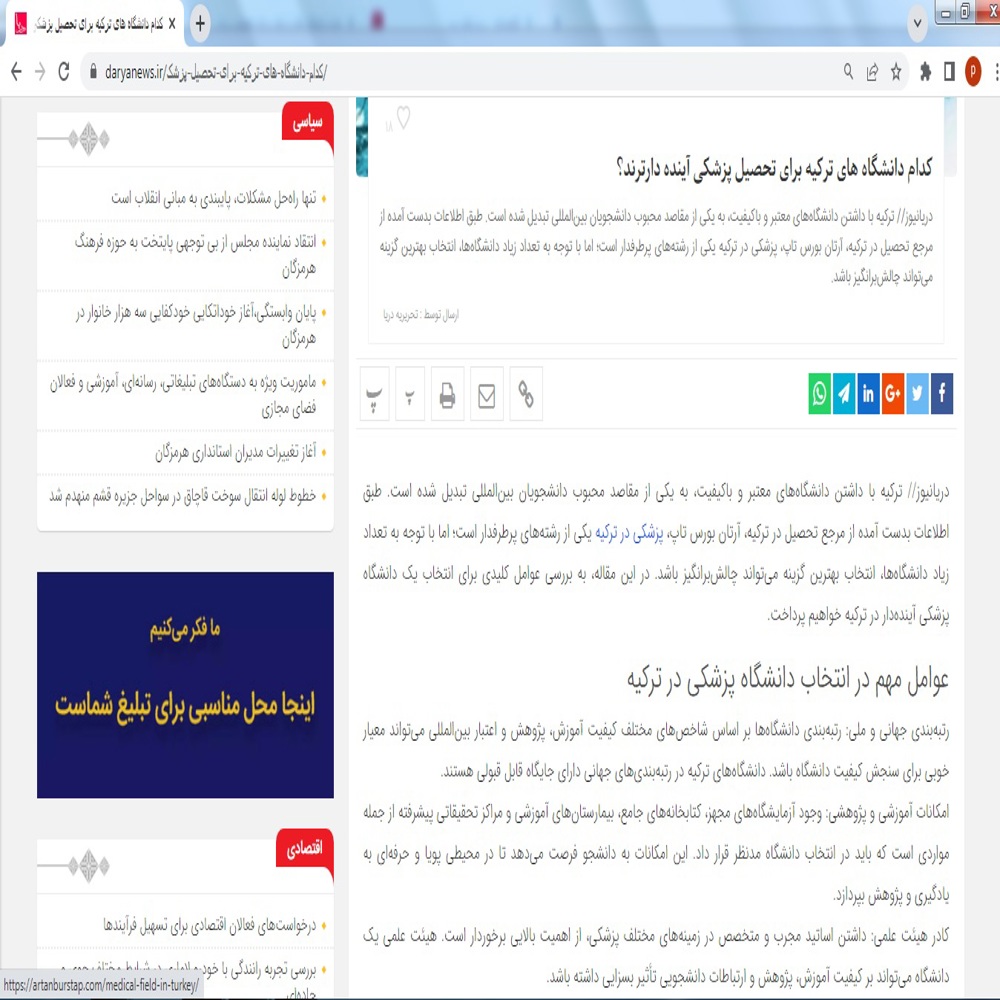Open the tab search dropdown arrow
The height and width of the screenshot is (1000, 1000).
tap(917, 24)
